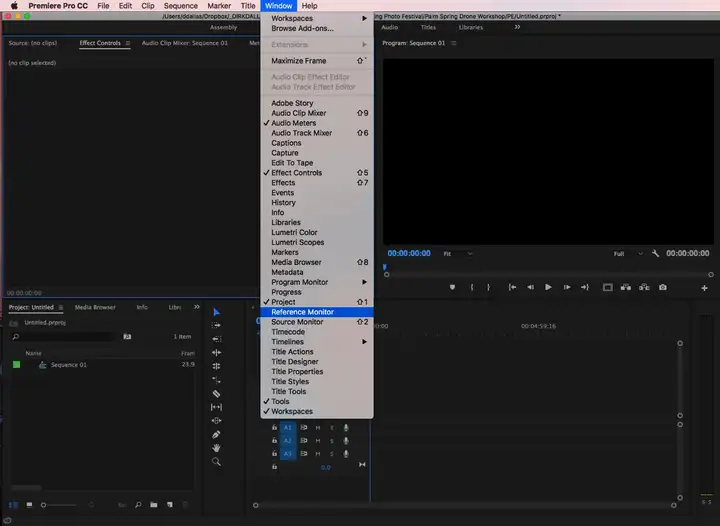Toggle lock on audio track A3
Image resolution: width=720 pixels, height=526 pixels.
pos(274,453)
